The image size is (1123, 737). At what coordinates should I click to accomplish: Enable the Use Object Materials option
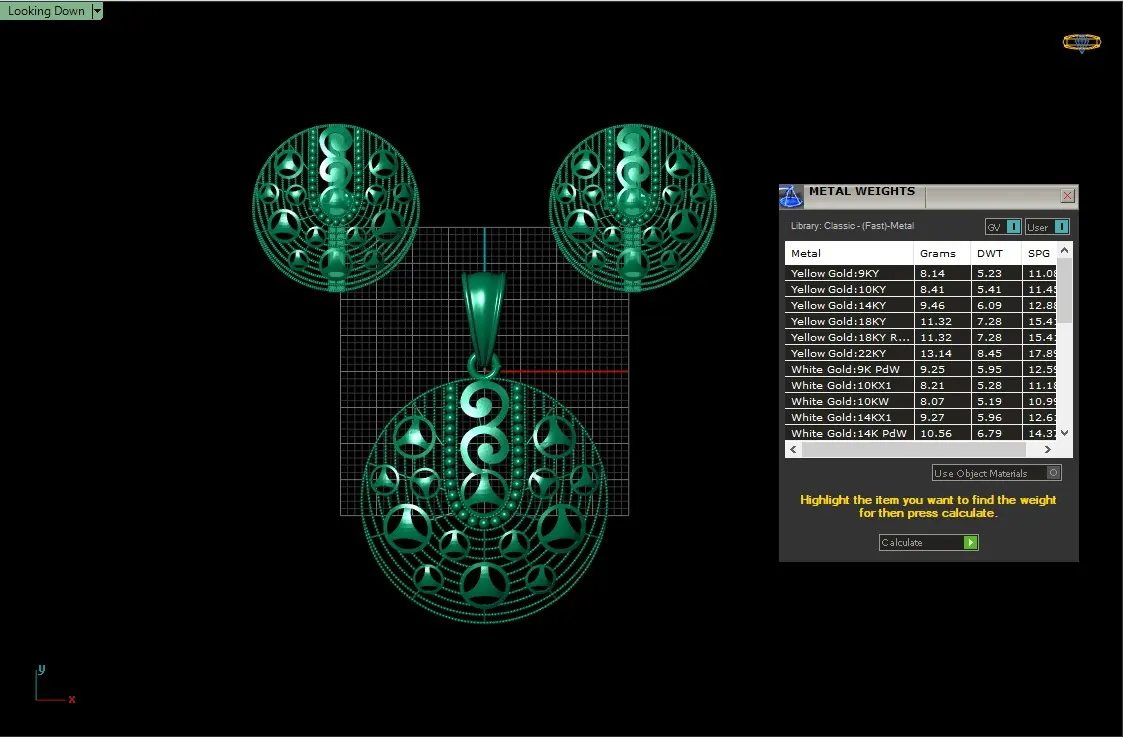point(996,473)
